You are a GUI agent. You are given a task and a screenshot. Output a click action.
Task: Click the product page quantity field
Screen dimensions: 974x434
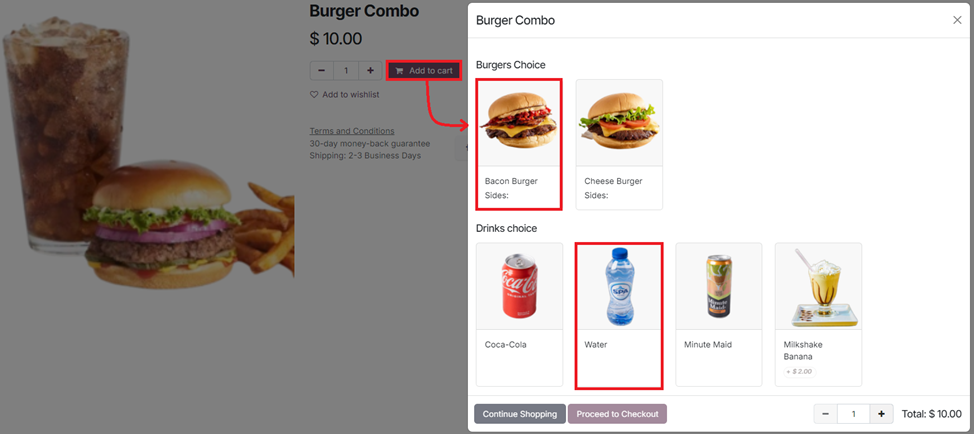346,71
